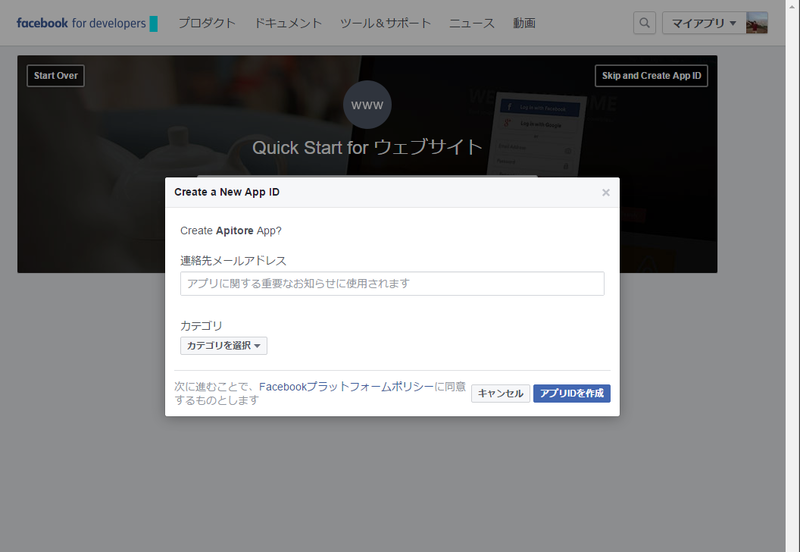Click the アプリIDを作成 button
Screen dimensions: 800x552
[572, 393]
